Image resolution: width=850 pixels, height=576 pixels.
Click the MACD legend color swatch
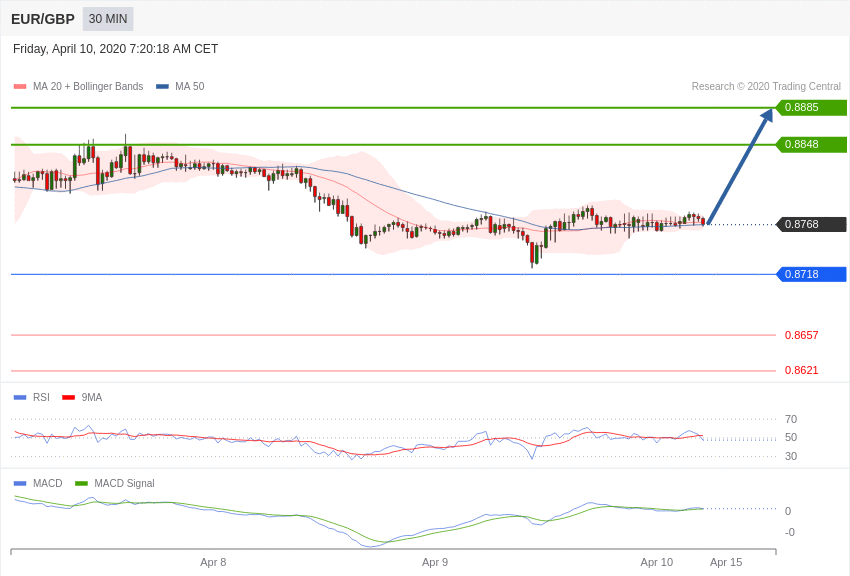click(x=20, y=483)
